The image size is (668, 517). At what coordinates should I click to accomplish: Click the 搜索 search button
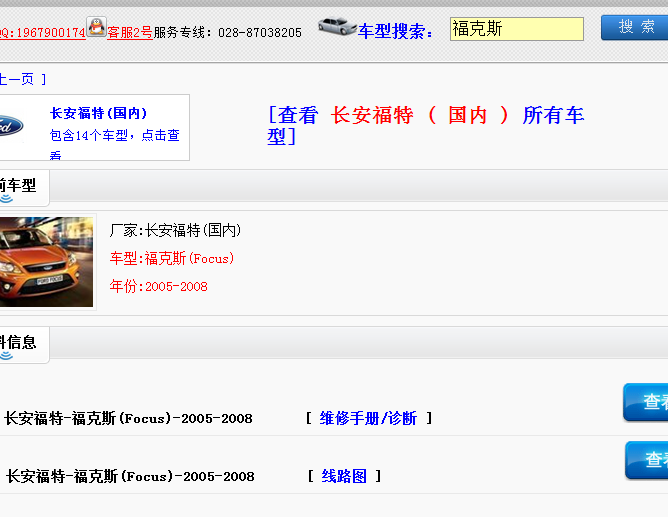pyautogui.click(x=634, y=28)
